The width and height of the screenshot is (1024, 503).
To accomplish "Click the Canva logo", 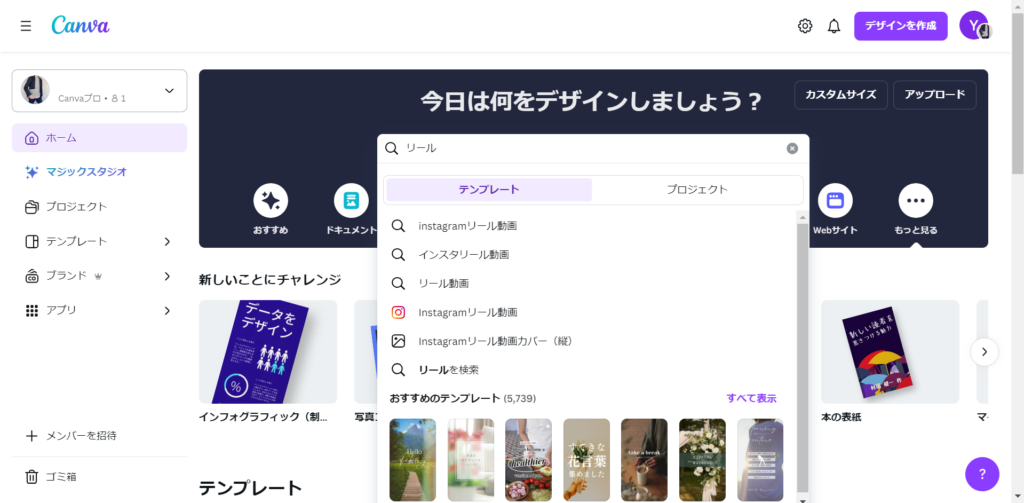I will (80, 25).
